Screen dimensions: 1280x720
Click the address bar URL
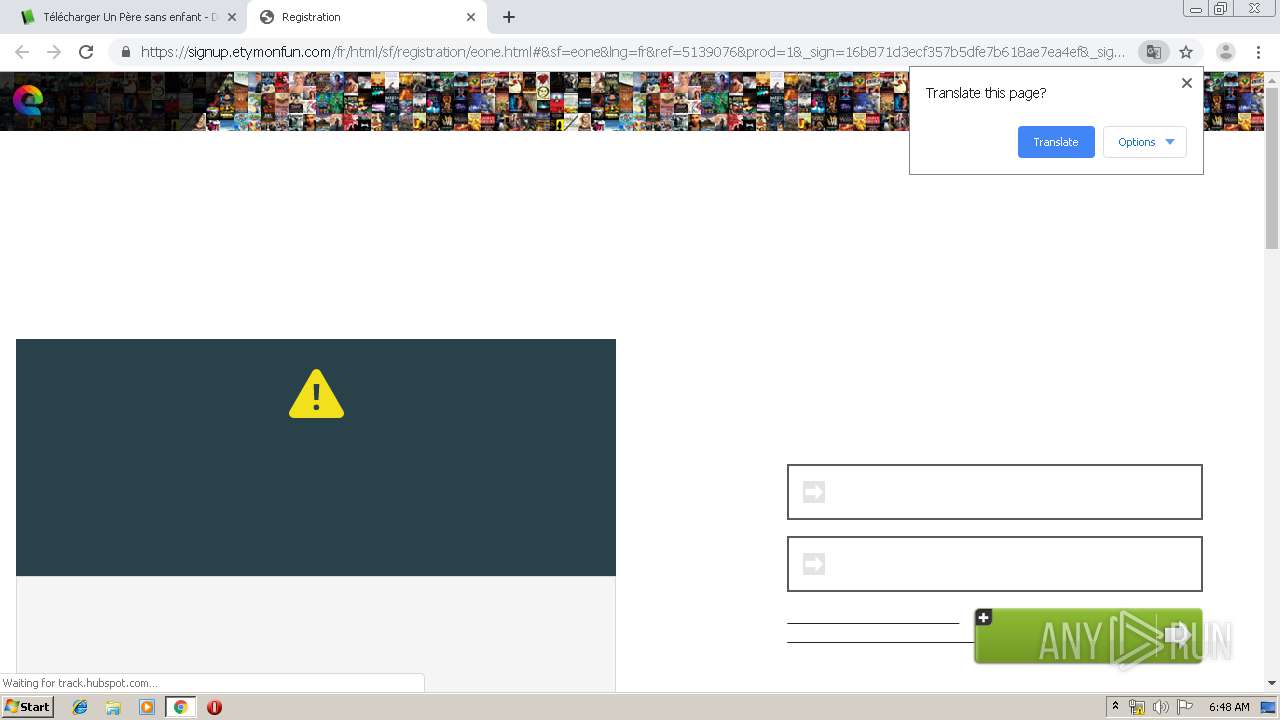point(632,52)
